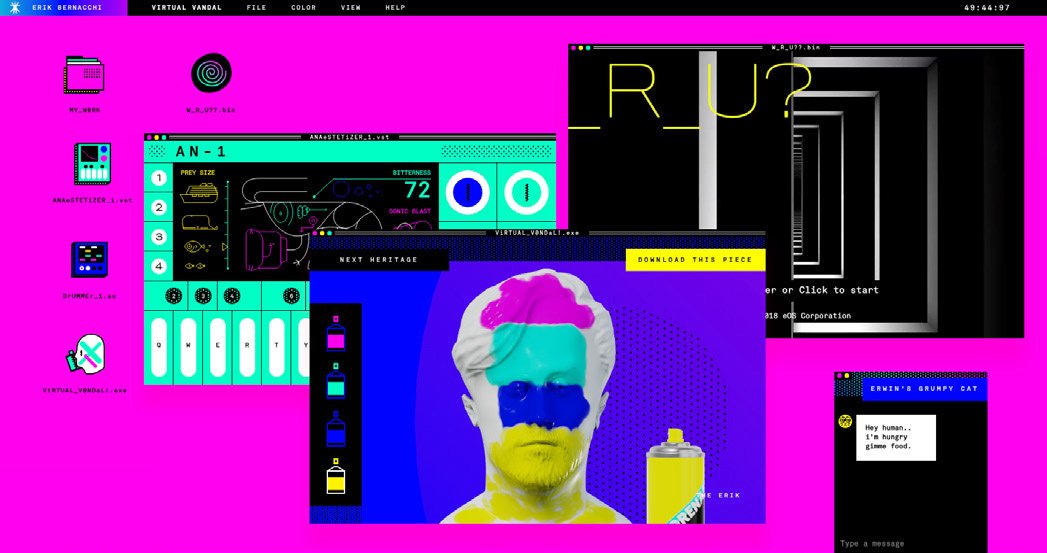Open the W_R_U??.bin spiral icon
The image size is (1047, 553).
211,74
